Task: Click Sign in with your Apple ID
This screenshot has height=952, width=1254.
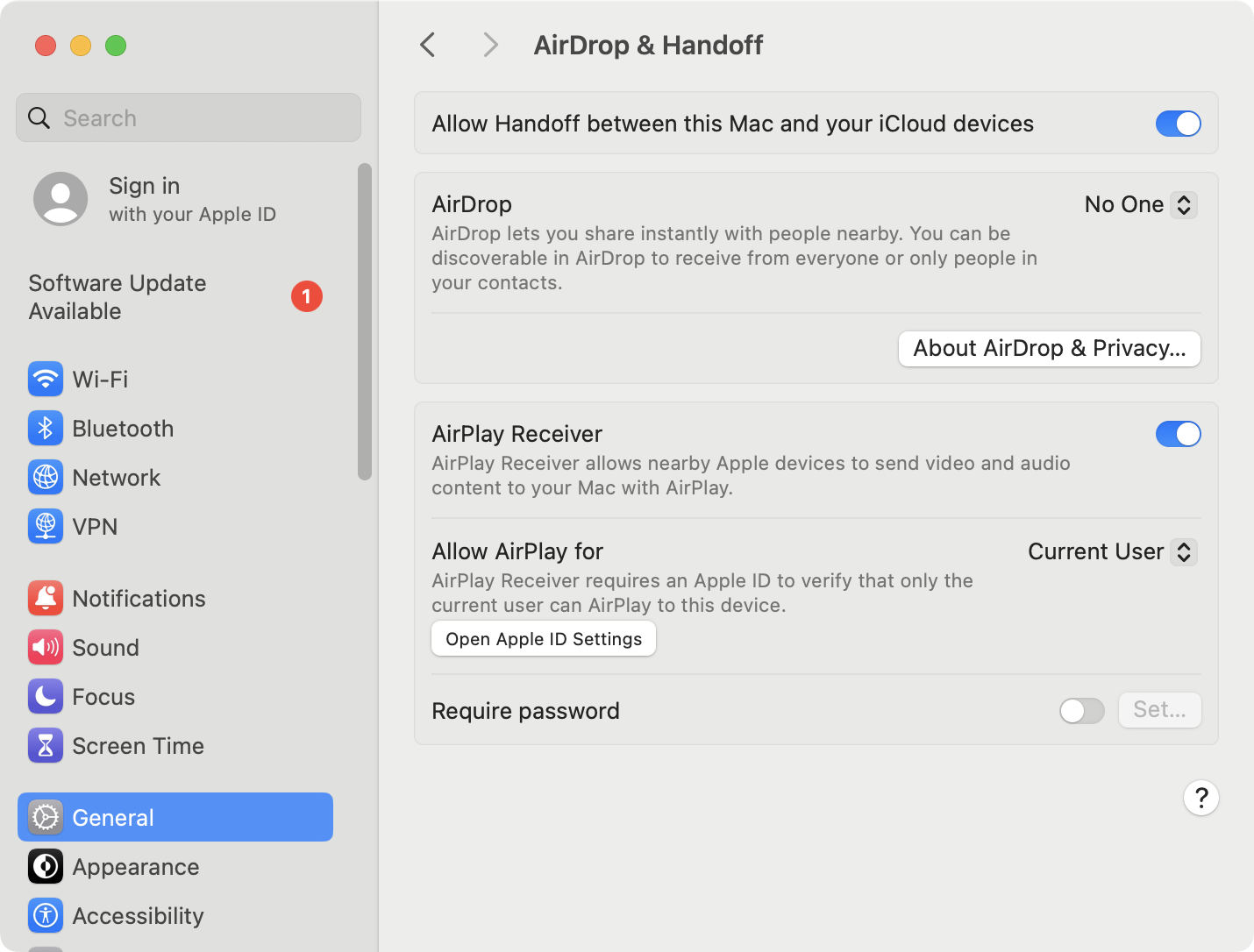Action: click(x=175, y=199)
